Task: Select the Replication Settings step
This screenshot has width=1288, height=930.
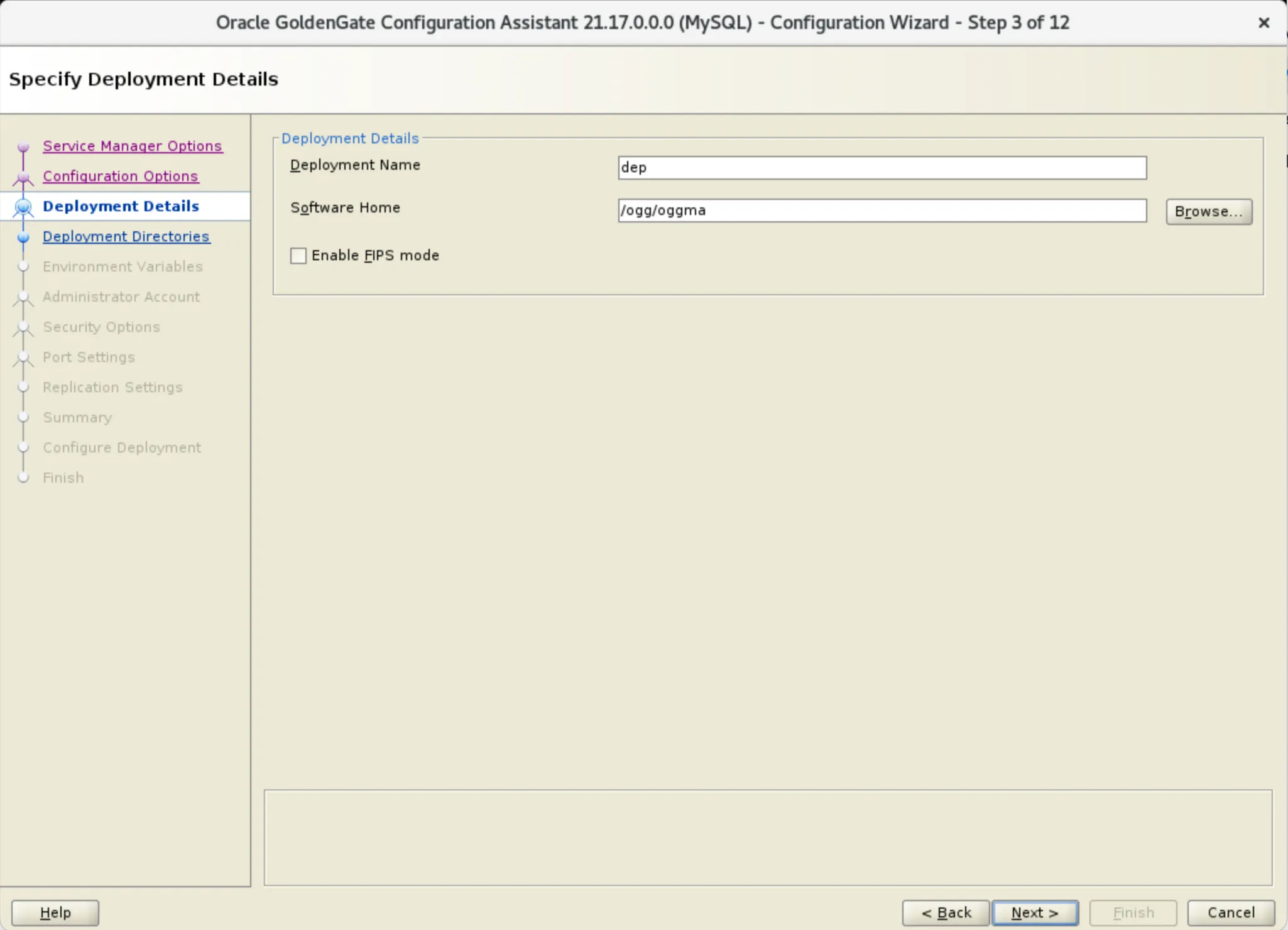Action: pyautogui.click(x=112, y=387)
